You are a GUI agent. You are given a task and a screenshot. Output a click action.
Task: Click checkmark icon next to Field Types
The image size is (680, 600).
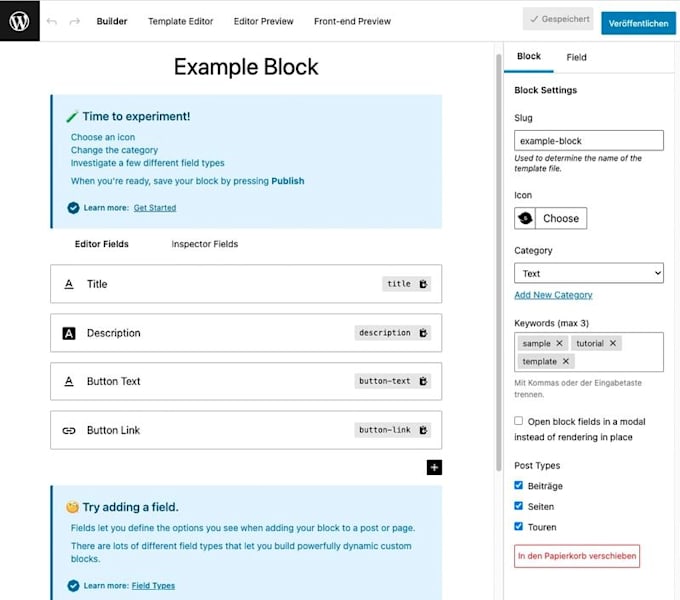(x=73, y=586)
